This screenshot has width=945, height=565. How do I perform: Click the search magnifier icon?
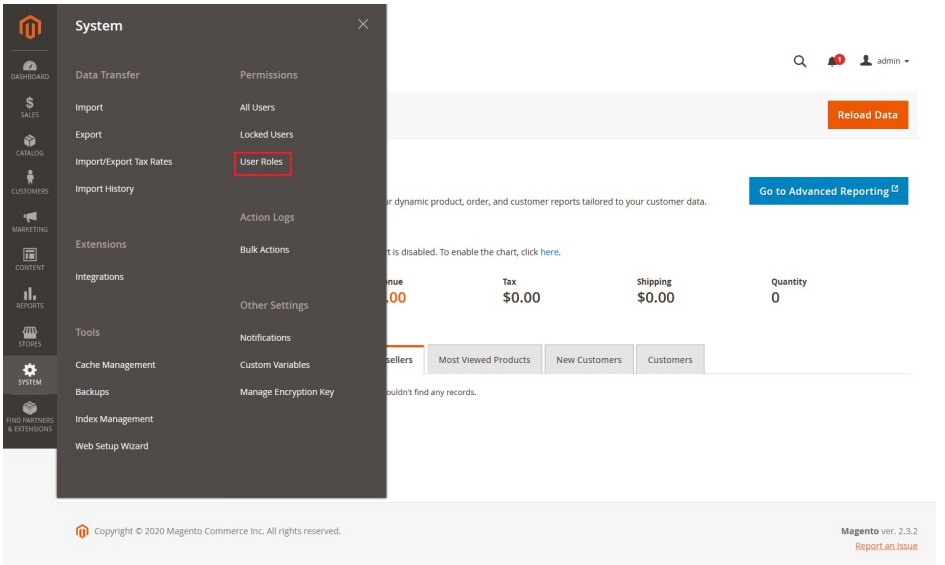(x=800, y=61)
